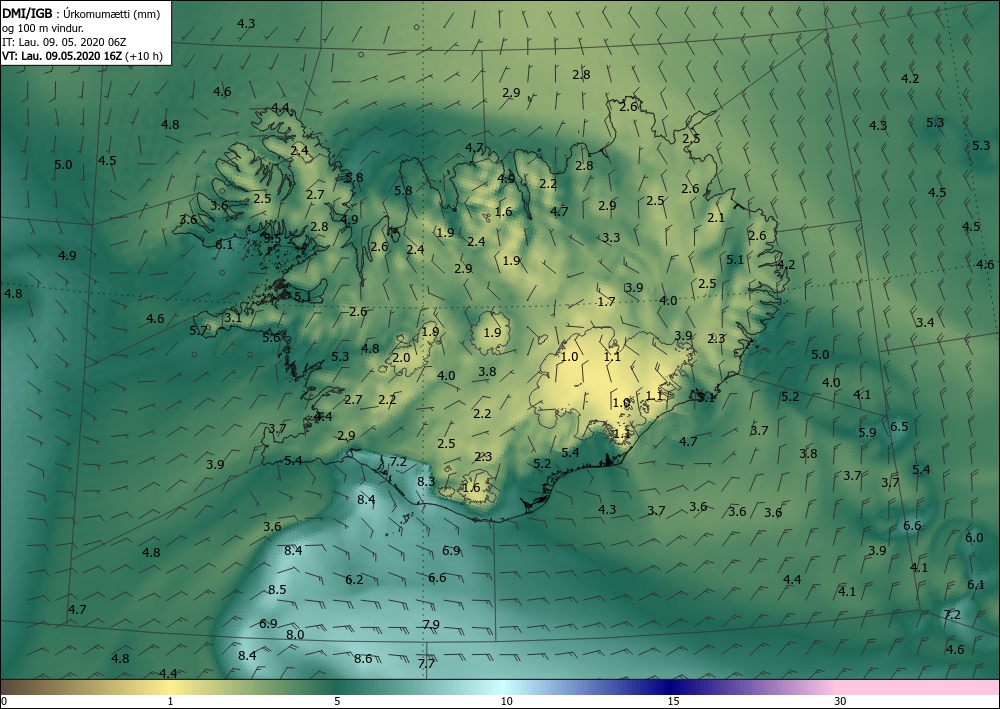This screenshot has height=709, width=1000.
Task: Click the 5.9 precipitation value
Action: (867, 432)
